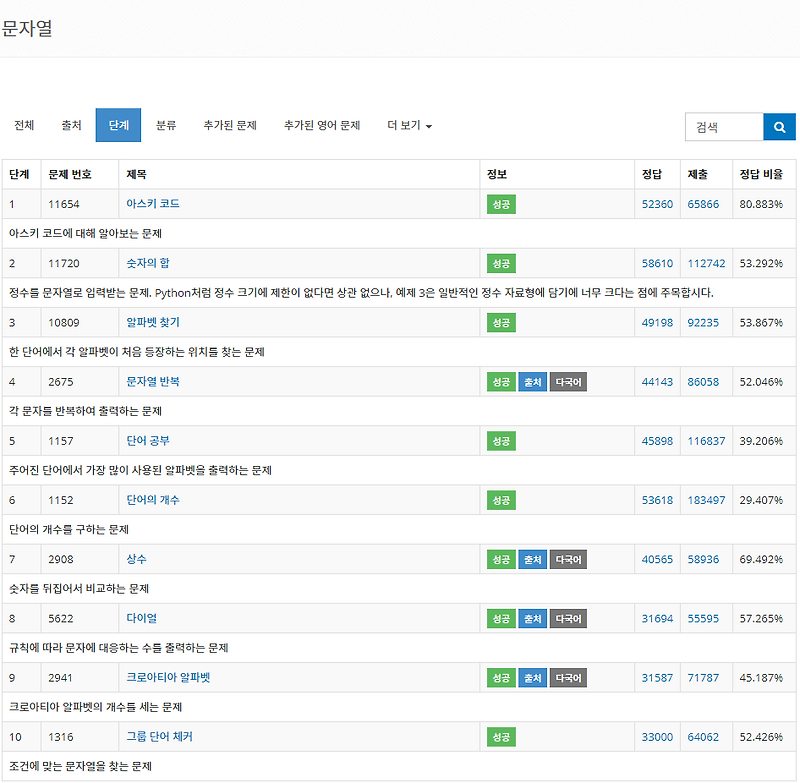This screenshot has width=800, height=783.
Task: Switch to the 출처 tab
Action: point(70,125)
